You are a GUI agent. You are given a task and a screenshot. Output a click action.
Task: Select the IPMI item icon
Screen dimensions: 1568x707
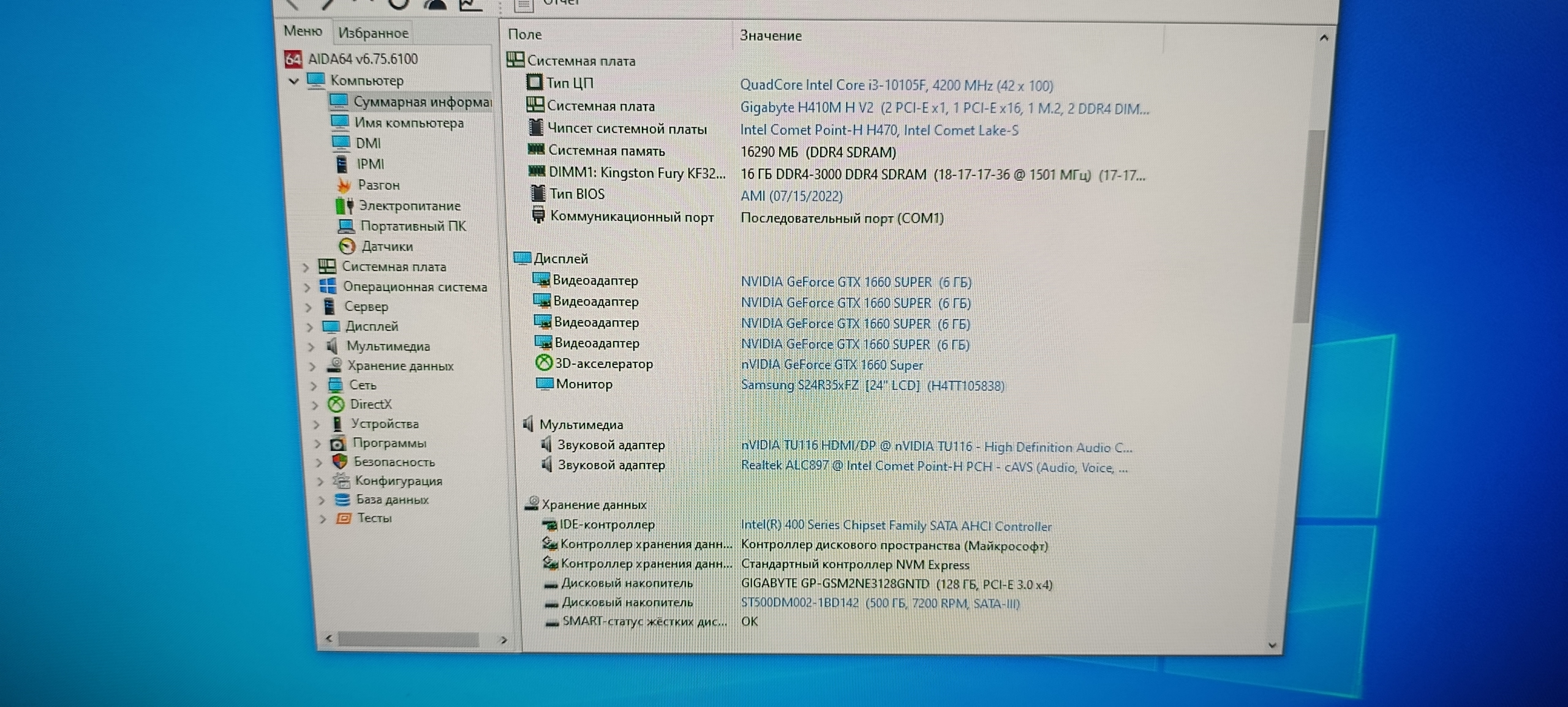342,163
